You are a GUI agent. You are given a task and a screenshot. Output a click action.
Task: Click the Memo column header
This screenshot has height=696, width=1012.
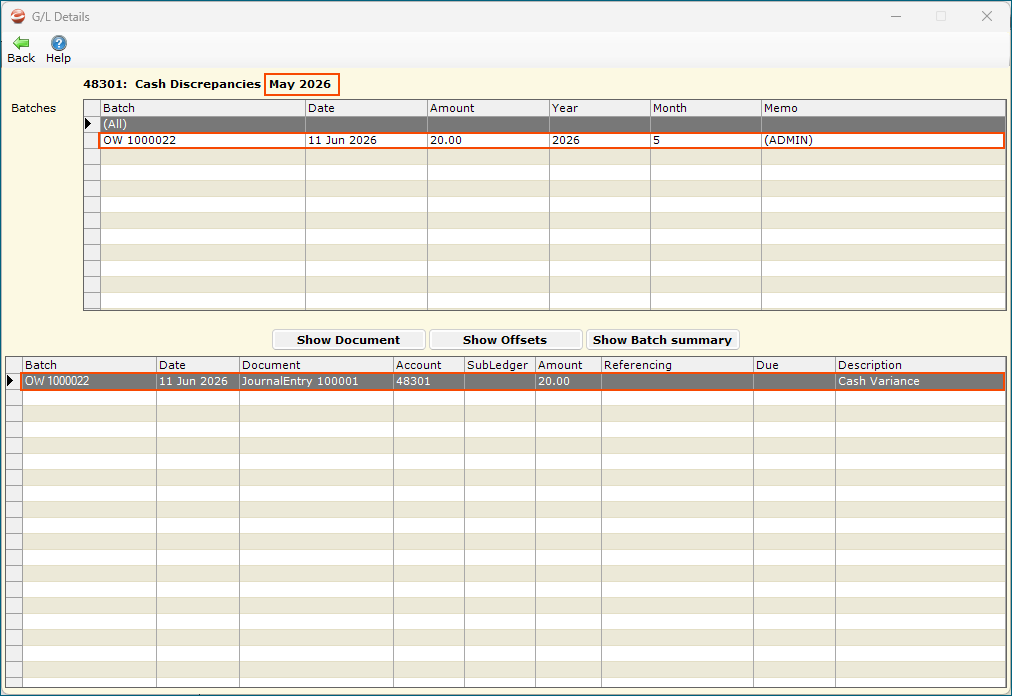[883, 108]
